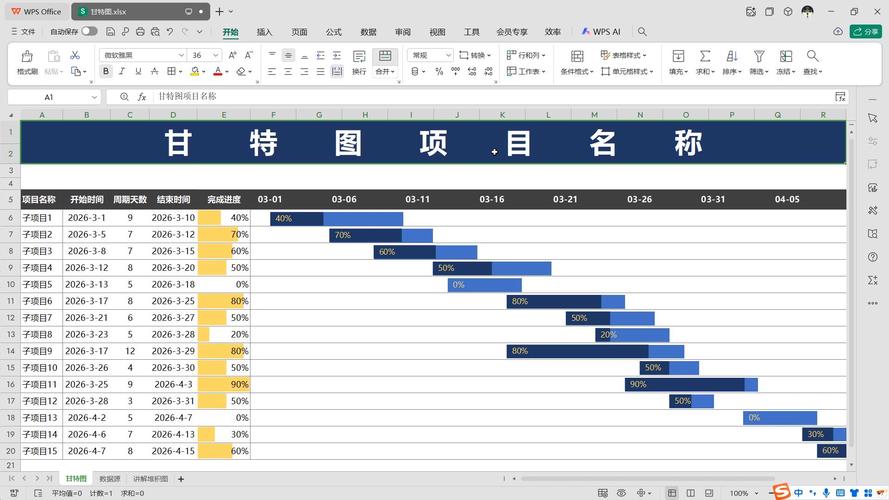Click the increase indent icon
889x500 pixels.
pyautogui.click(x=337, y=55)
